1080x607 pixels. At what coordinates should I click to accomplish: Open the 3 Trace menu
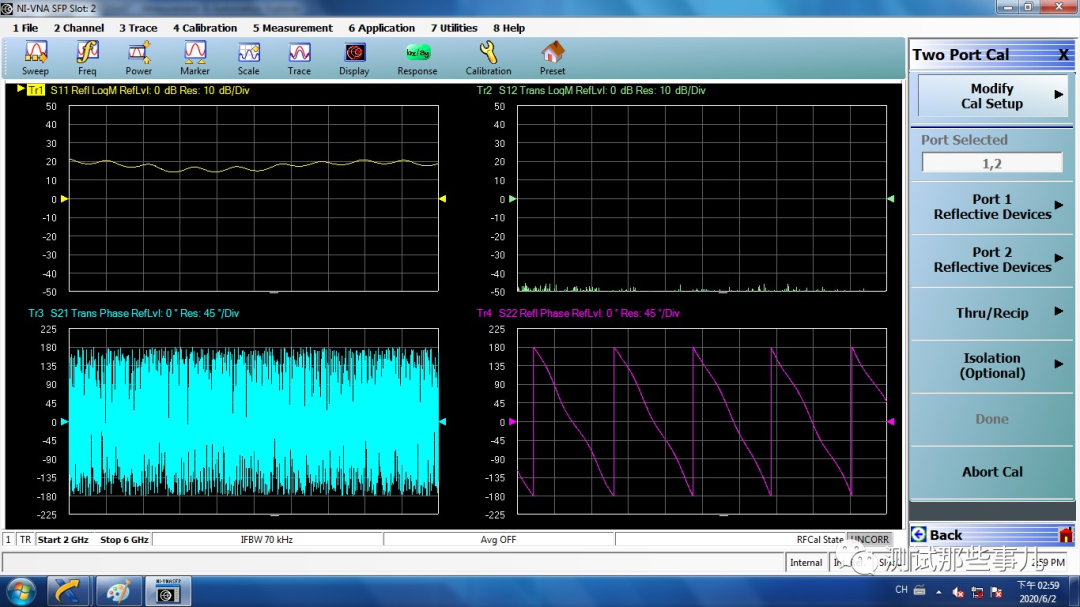click(x=138, y=28)
